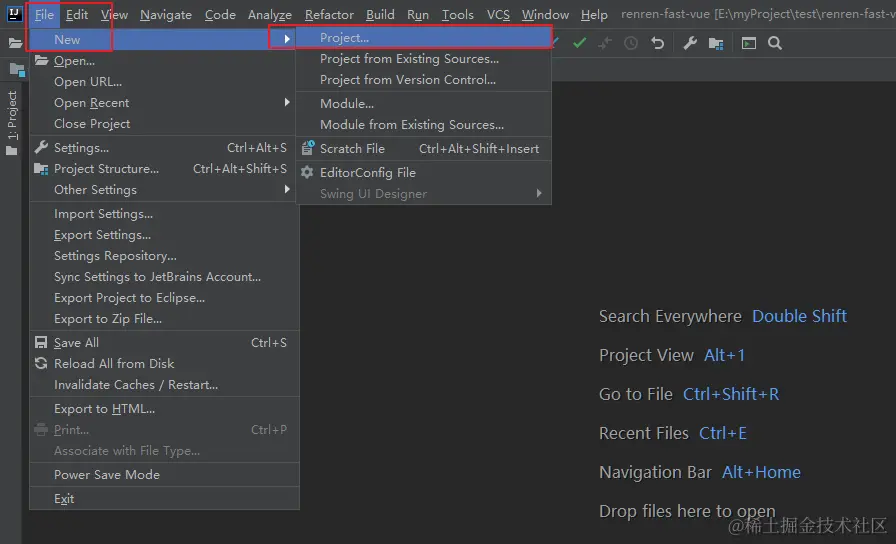Click Open URL... menu entry

(164, 82)
